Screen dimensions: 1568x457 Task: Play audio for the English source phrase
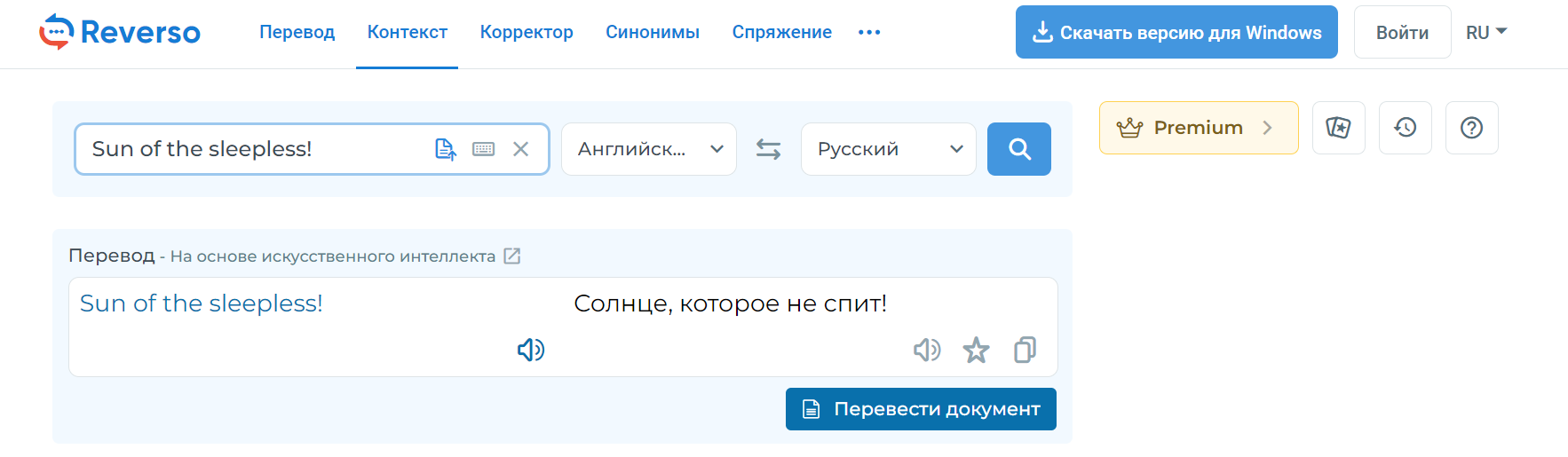pyautogui.click(x=531, y=350)
